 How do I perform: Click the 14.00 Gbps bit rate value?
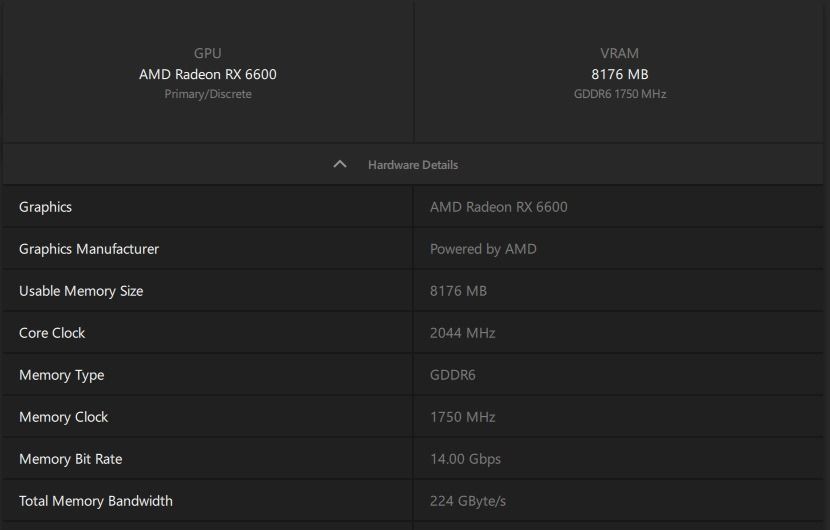(465, 459)
